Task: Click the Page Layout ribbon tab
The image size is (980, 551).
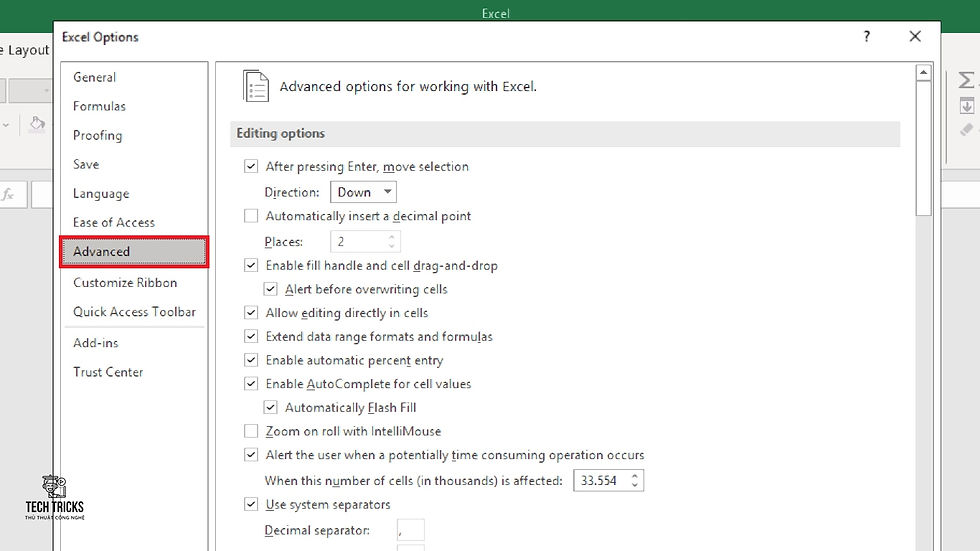Action: [24, 50]
